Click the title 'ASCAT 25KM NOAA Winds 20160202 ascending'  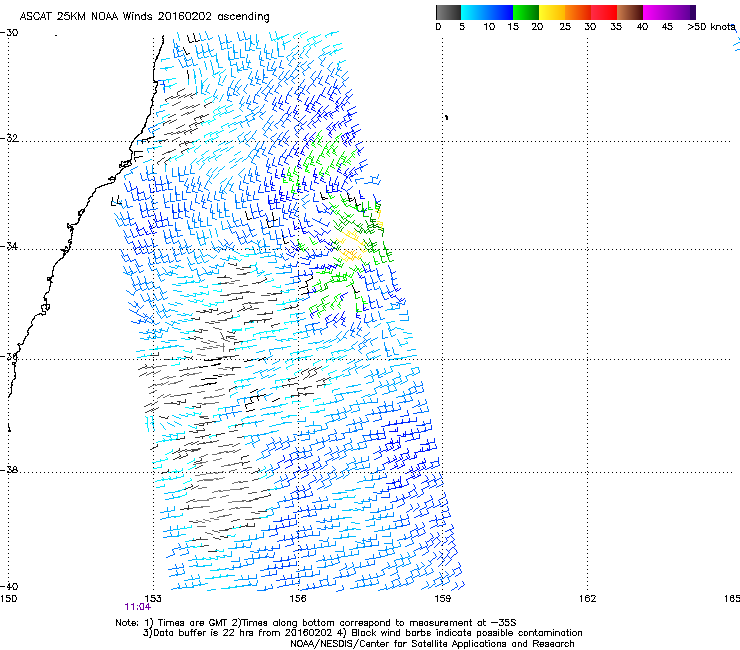144,17
